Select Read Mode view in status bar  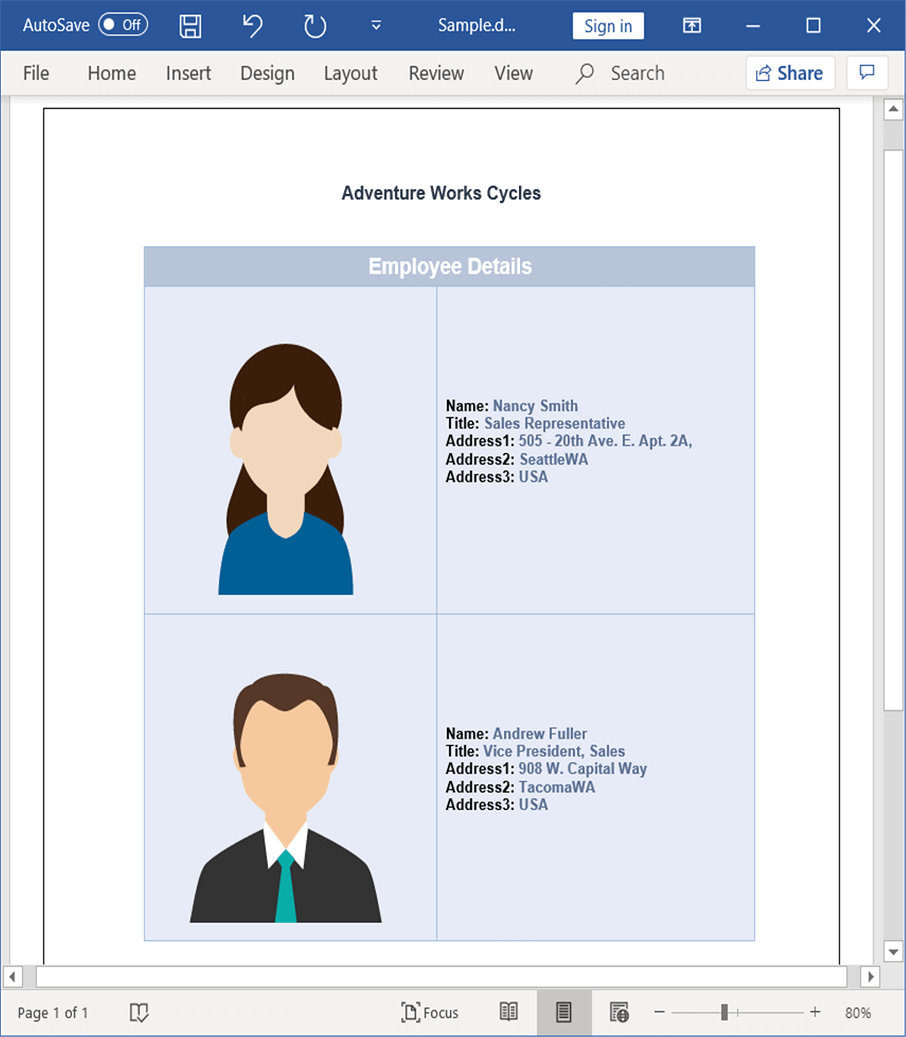[x=509, y=1012]
